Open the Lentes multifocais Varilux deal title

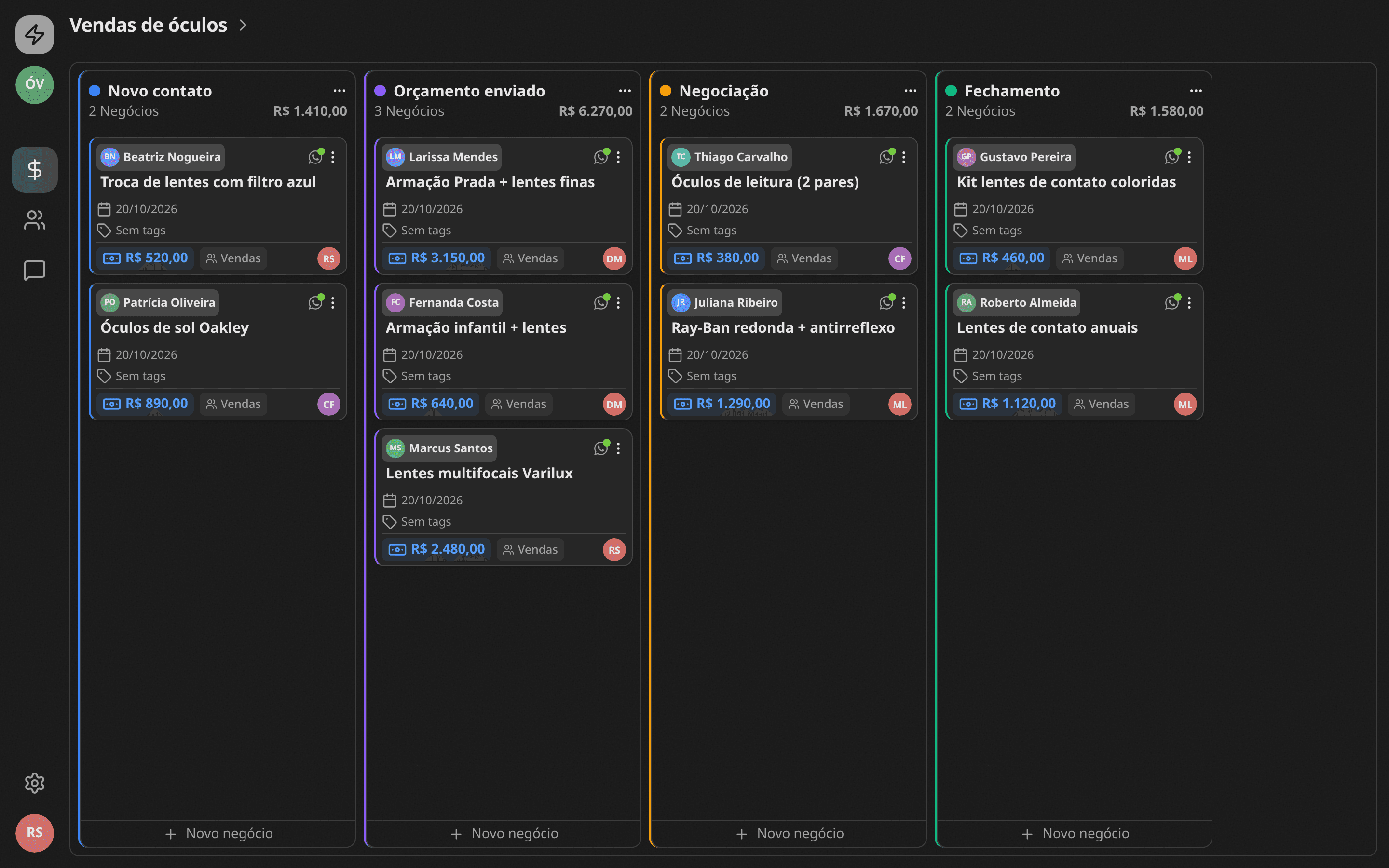pos(479,473)
